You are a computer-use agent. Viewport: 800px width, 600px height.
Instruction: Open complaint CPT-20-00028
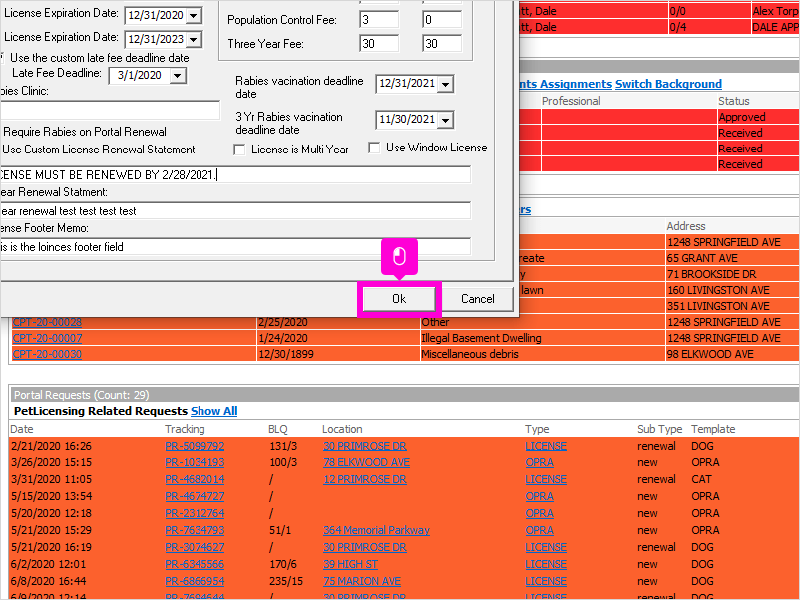47,322
